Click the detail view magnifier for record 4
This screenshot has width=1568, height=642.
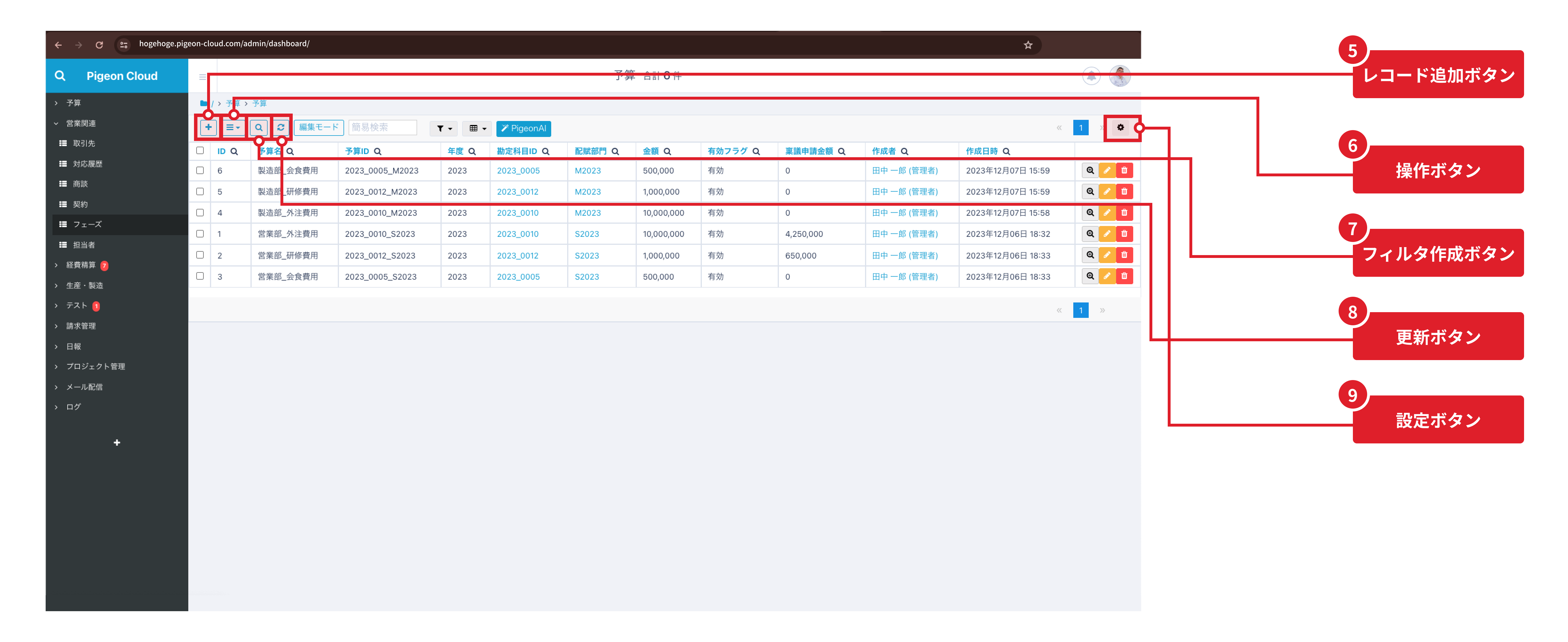pyautogui.click(x=1090, y=213)
